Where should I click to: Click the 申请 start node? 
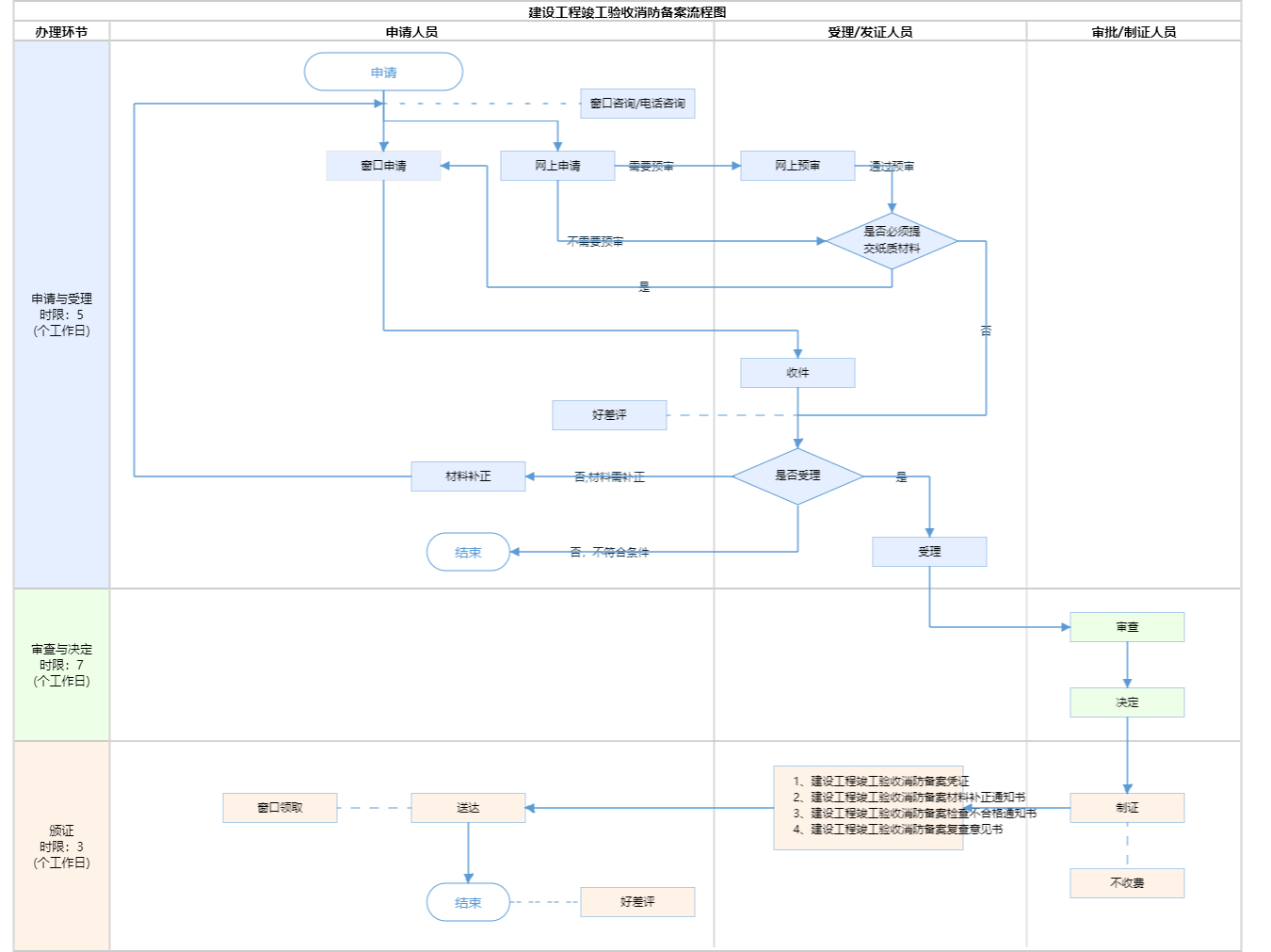pos(383,73)
